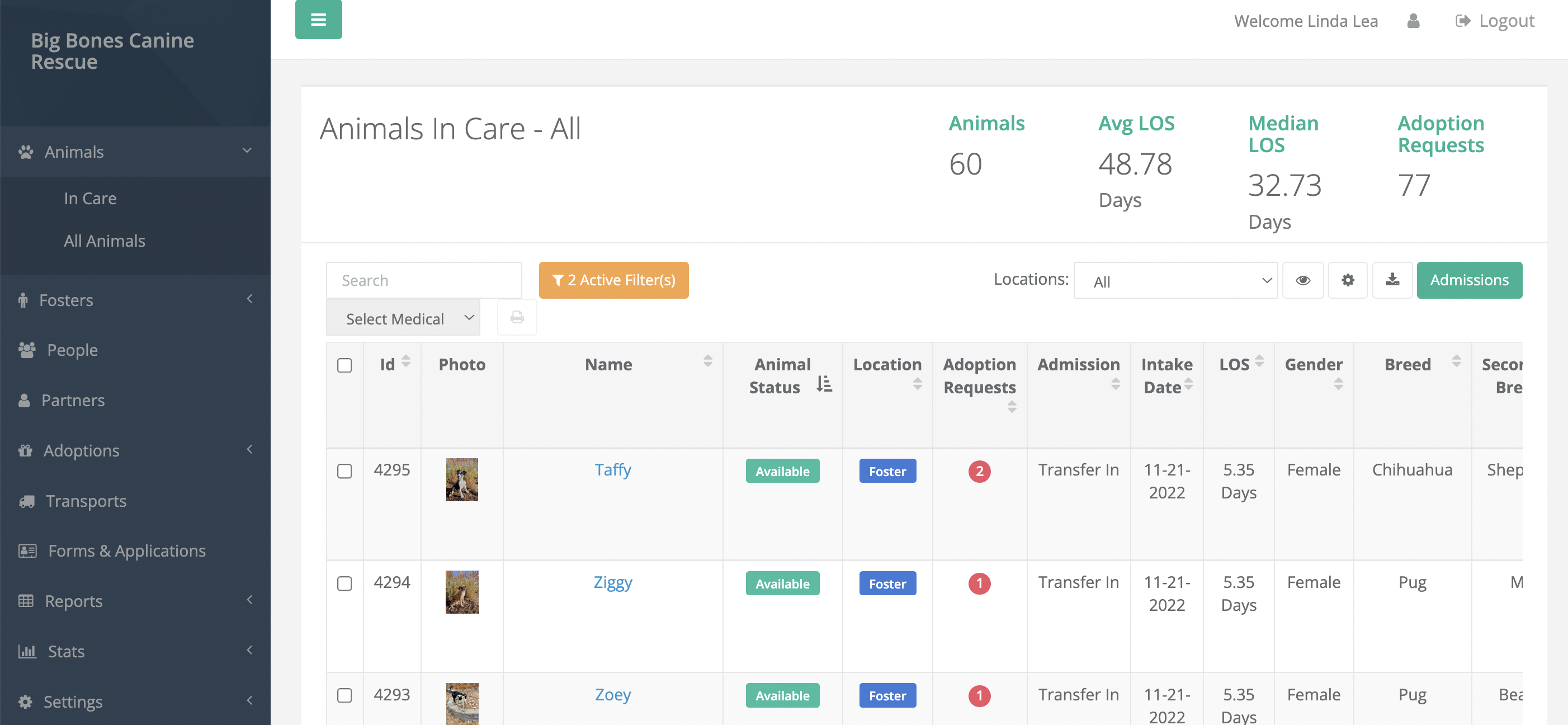1568x725 pixels.
Task: Click the gear settings icon in toolbar
Action: click(1348, 280)
